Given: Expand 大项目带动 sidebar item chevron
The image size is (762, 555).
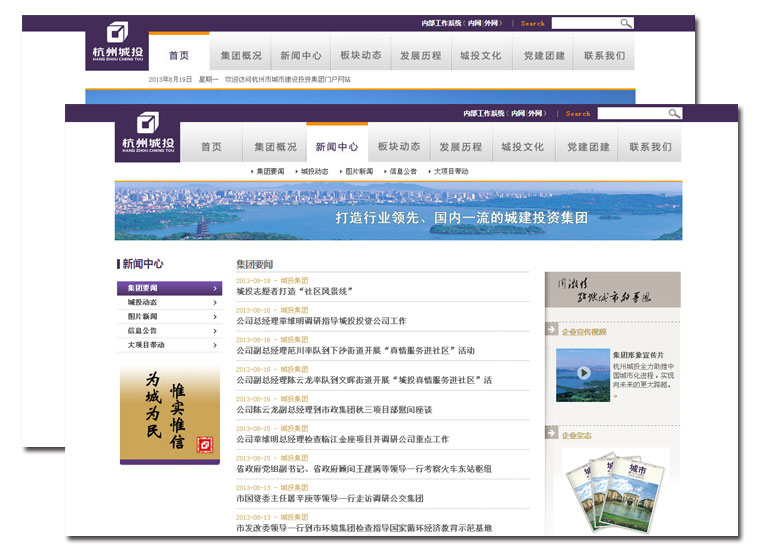Looking at the screenshot, I should pyautogui.click(x=215, y=344).
